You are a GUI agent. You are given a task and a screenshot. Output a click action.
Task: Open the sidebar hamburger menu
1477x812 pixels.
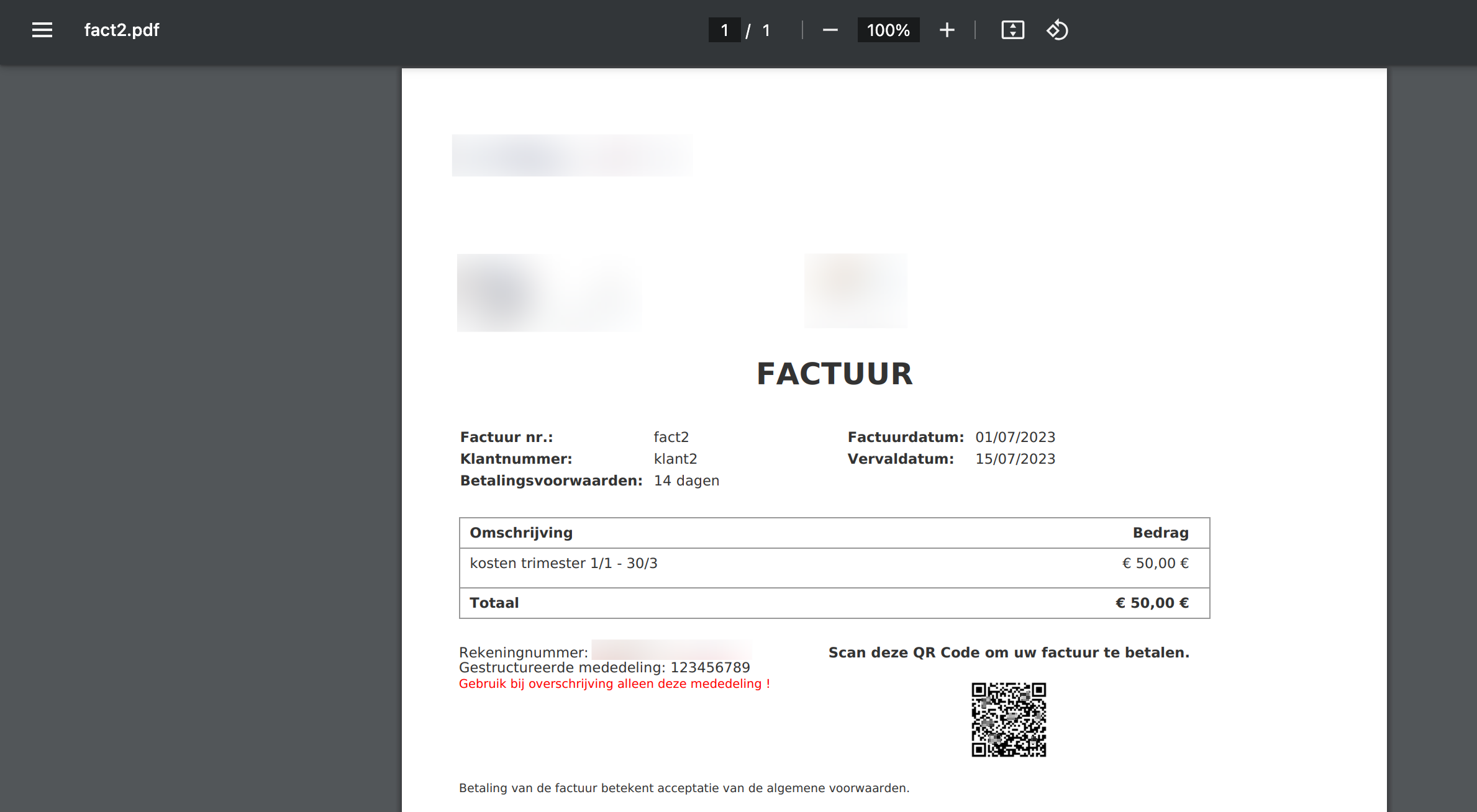[42, 30]
